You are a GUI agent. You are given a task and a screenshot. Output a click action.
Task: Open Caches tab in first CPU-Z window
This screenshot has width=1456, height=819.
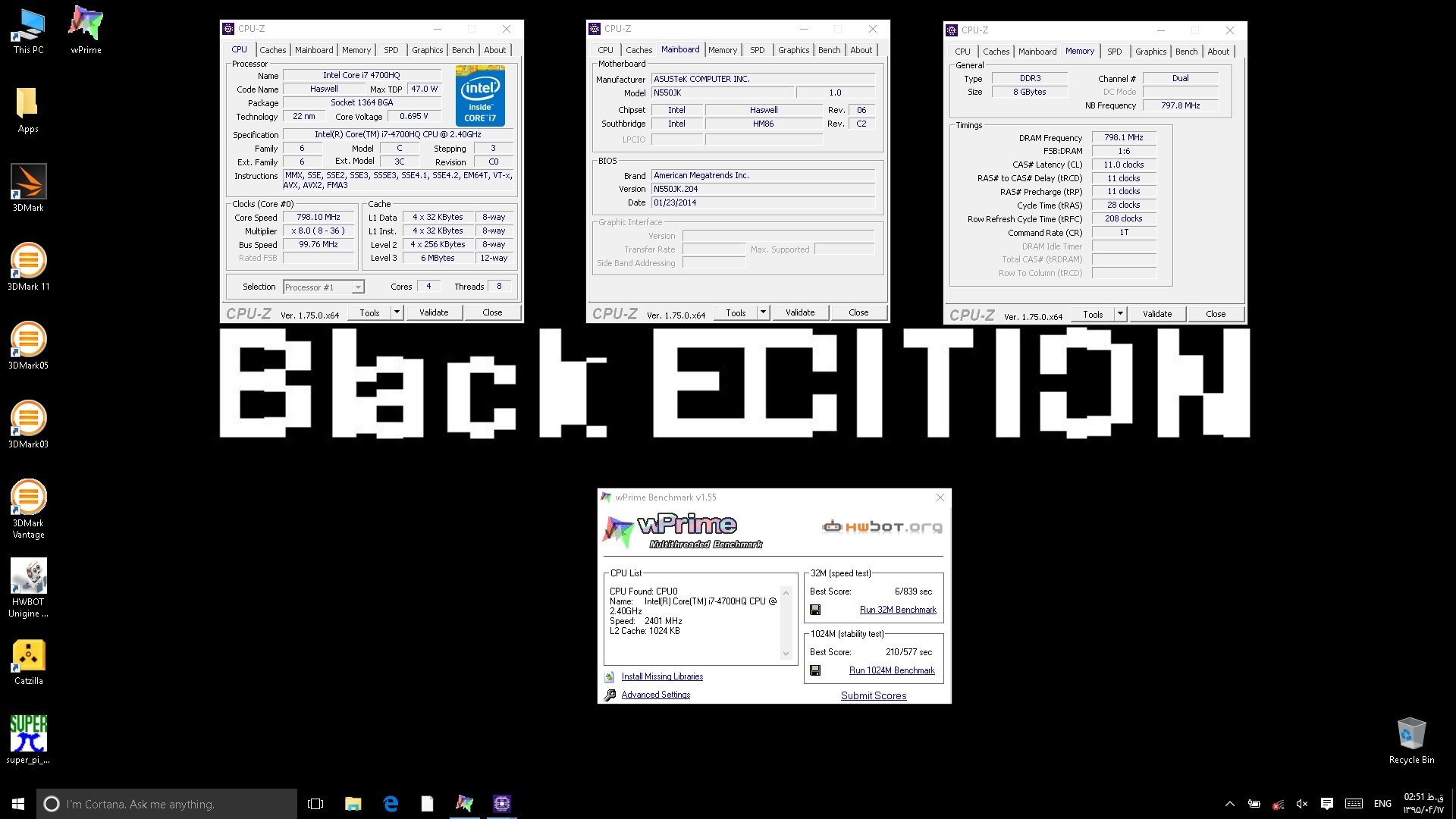tap(273, 50)
